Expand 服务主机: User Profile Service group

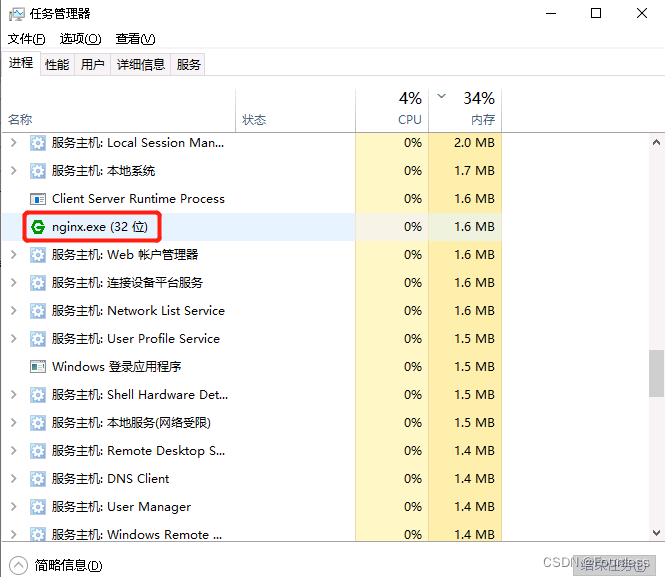click(x=14, y=338)
